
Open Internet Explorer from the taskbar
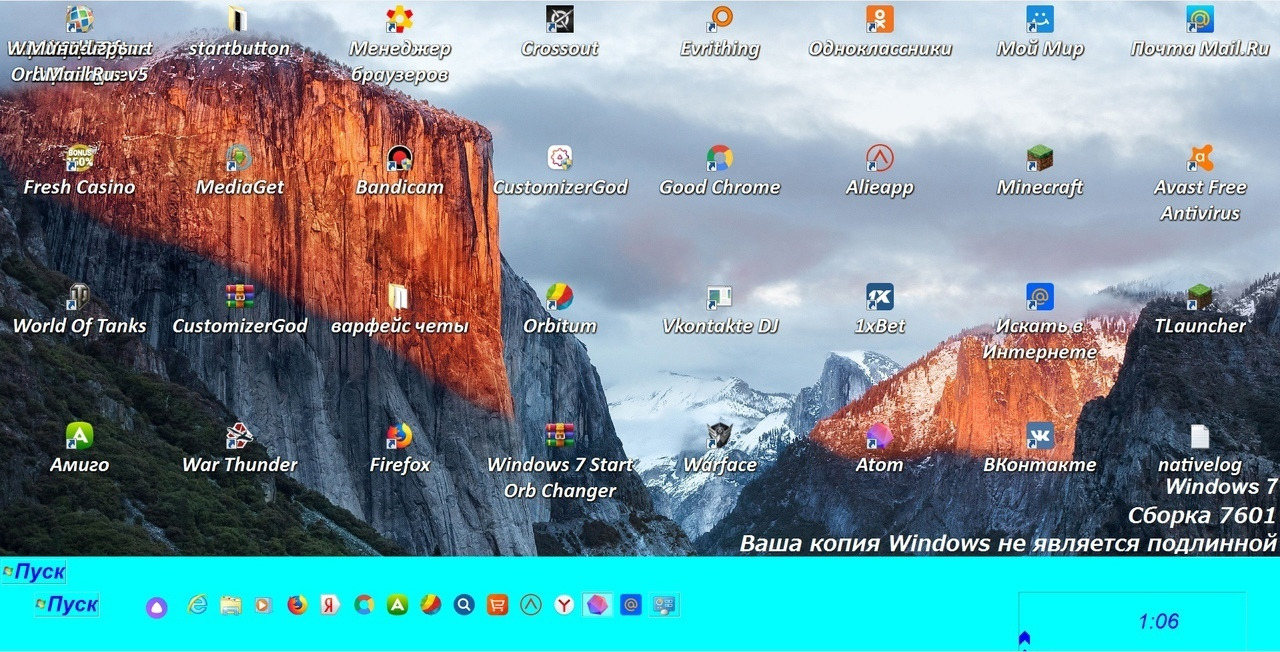198,605
